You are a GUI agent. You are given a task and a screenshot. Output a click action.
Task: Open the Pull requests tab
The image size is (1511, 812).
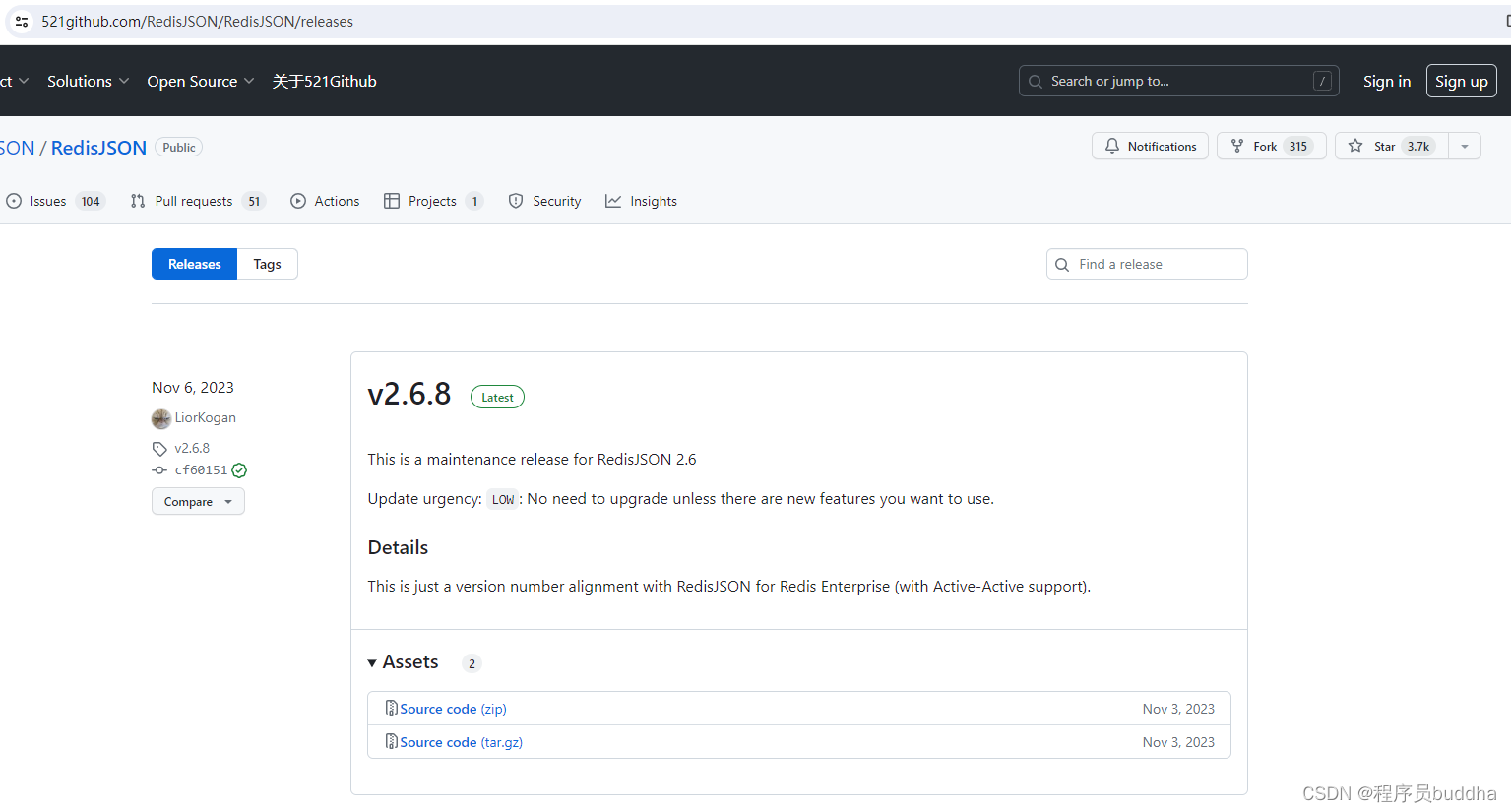tap(198, 201)
